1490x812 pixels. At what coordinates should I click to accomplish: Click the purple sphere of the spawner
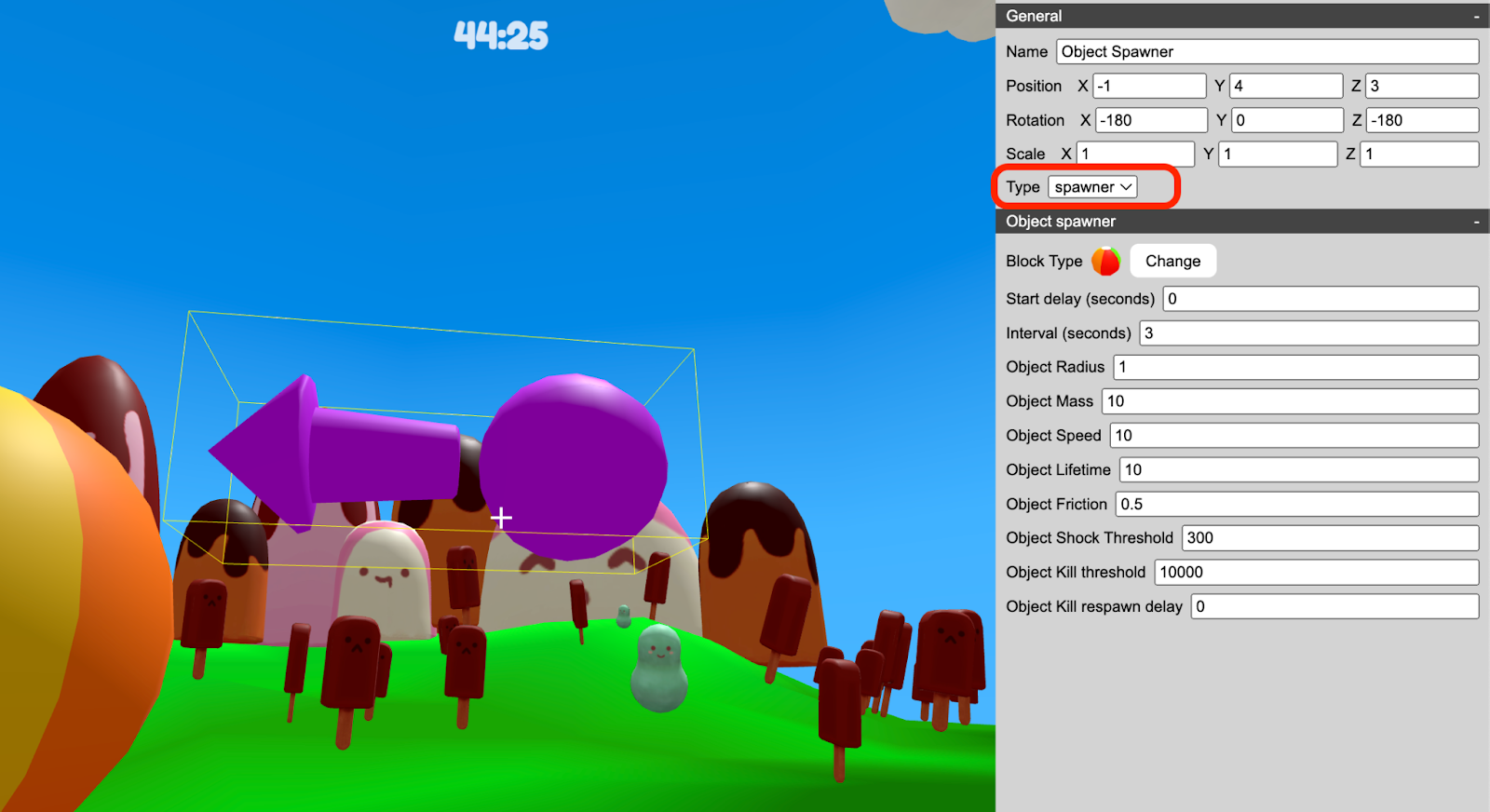[574, 467]
